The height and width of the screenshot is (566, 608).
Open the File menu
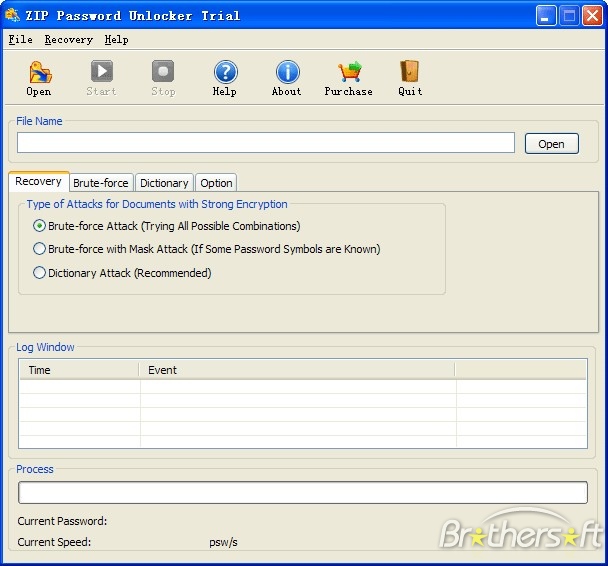point(20,40)
